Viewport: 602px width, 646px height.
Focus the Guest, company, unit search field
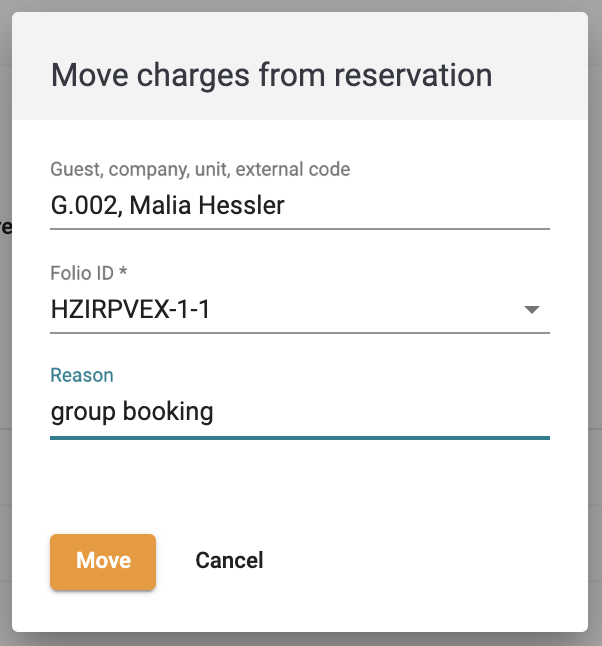pyautogui.click(x=300, y=206)
